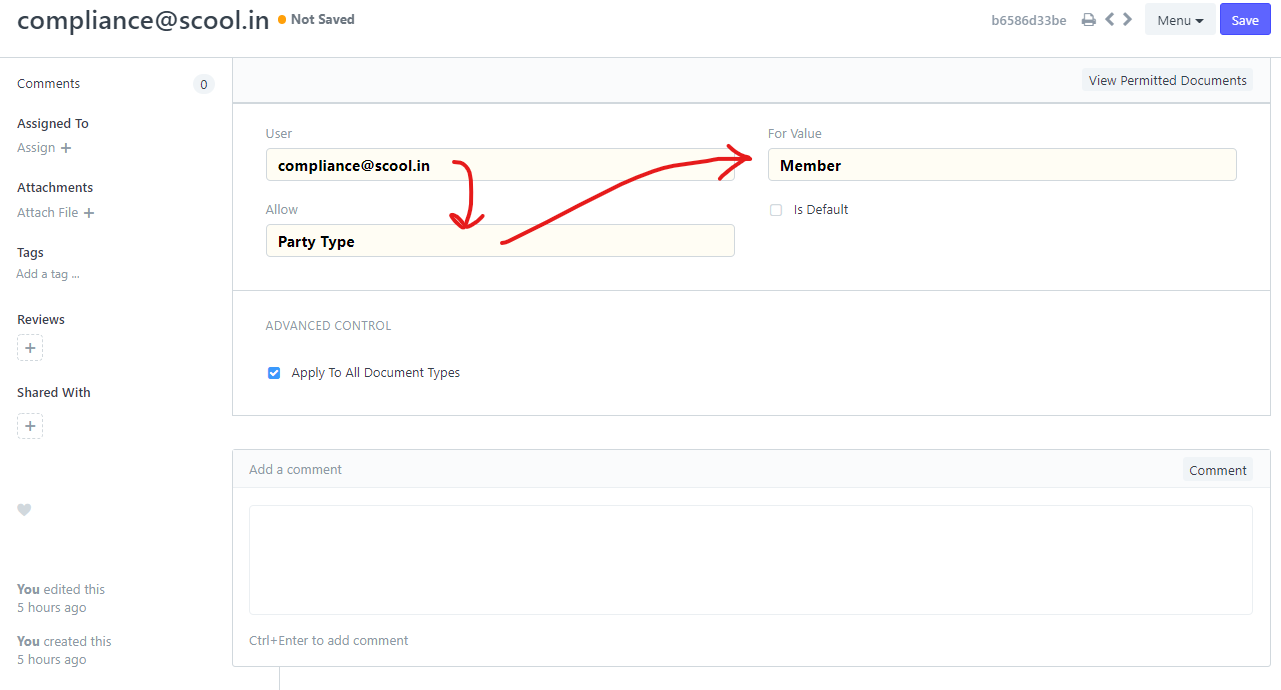This screenshot has width=1281, height=690.
Task: Click the ADVANCED CONTROL section heading
Action: click(x=328, y=326)
